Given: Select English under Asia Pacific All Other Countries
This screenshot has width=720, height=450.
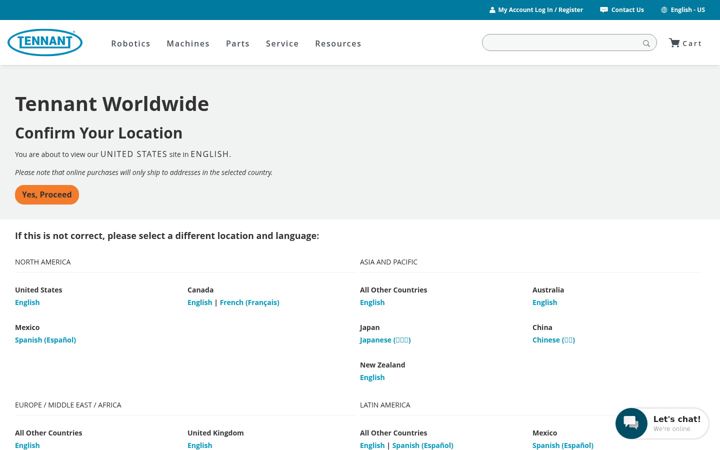Looking at the screenshot, I should pyautogui.click(x=372, y=302).
